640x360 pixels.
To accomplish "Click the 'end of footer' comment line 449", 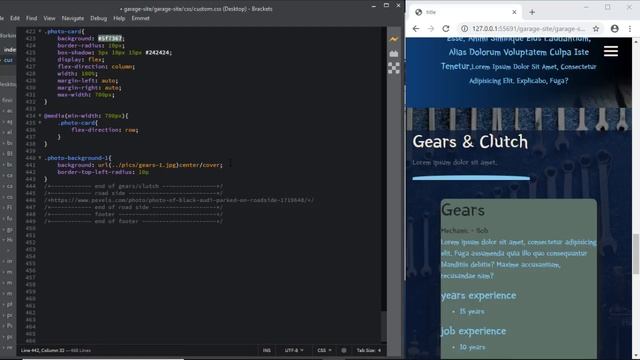I will pyautogui.click(x=133, y=221).
